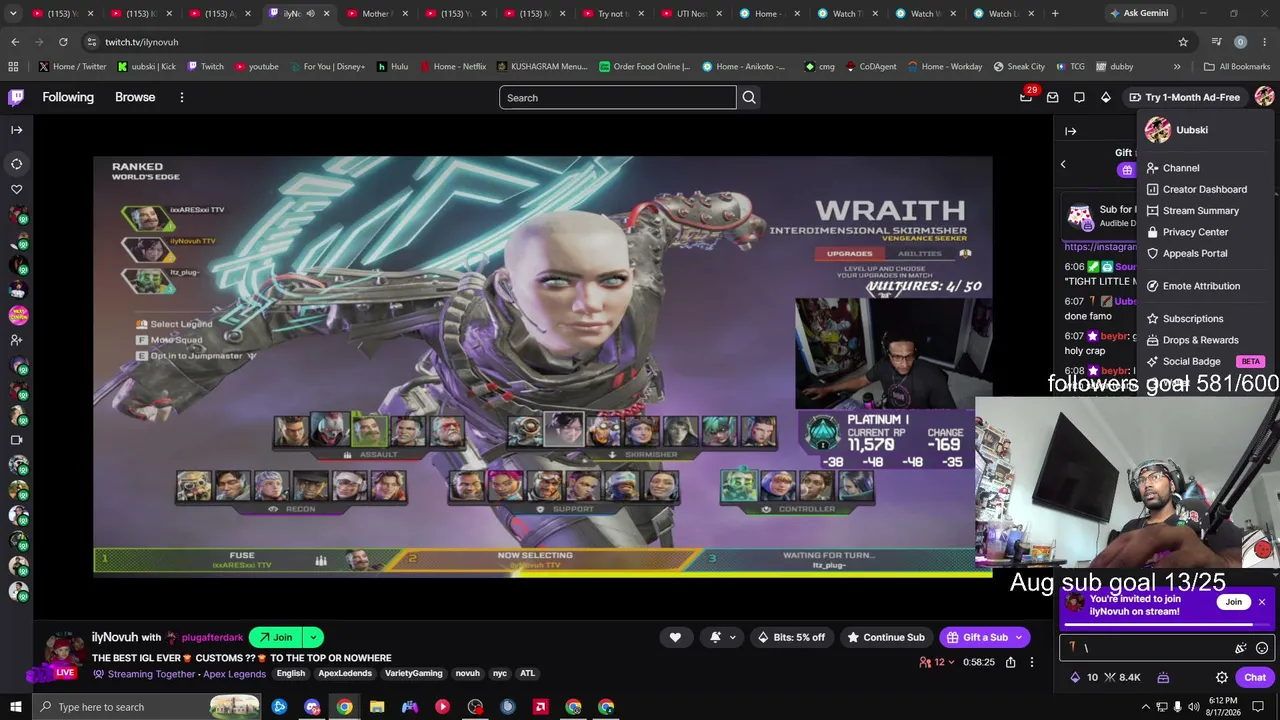1280x720 pixels.
Task: Open the Ask Gemini button
Action: point(1138,14)
